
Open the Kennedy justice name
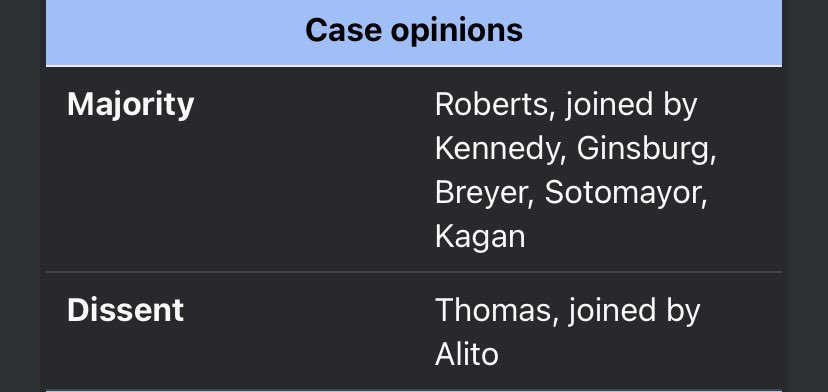(496, 149)
